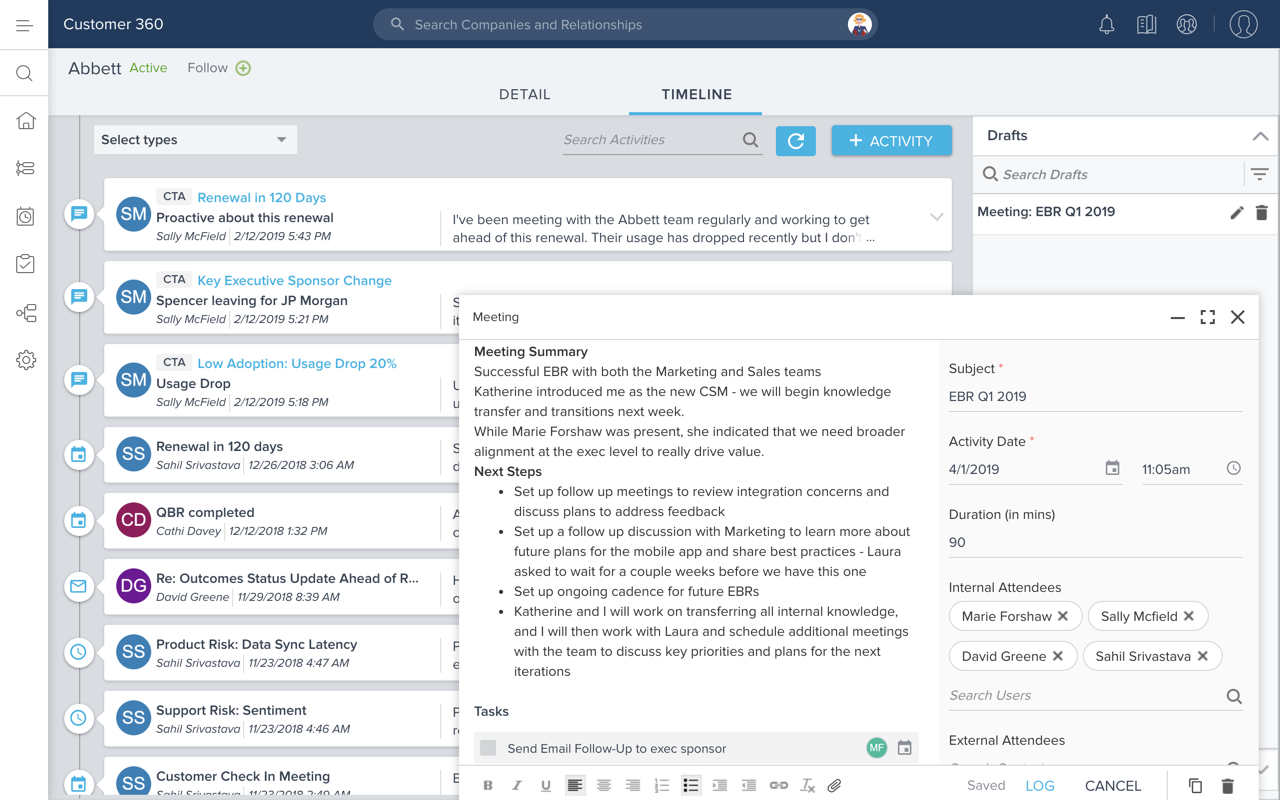1280x800 pixels.
Task: Expand the Proactive about this renewal entry
Action: point(936,217)
